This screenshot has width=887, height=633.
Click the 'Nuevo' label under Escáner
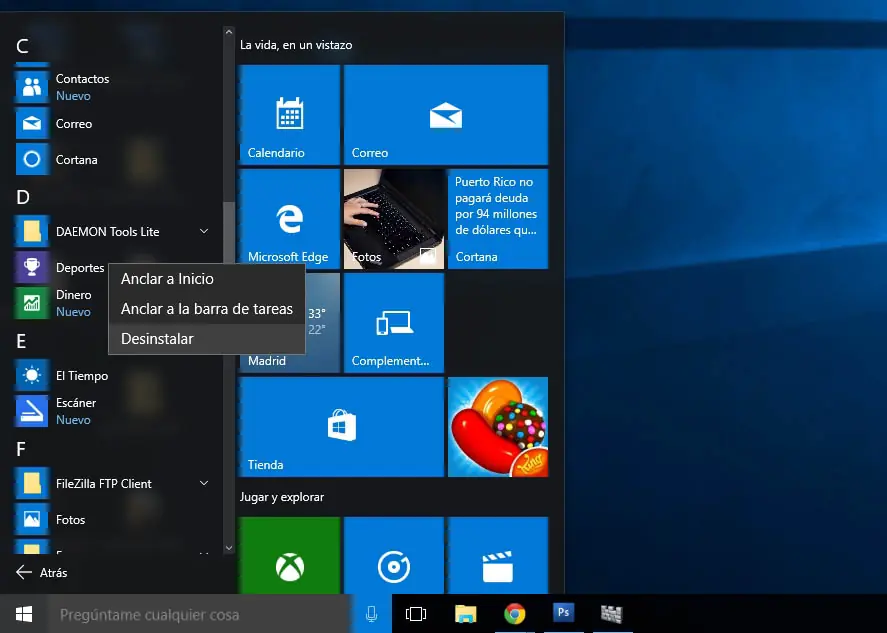73,420
